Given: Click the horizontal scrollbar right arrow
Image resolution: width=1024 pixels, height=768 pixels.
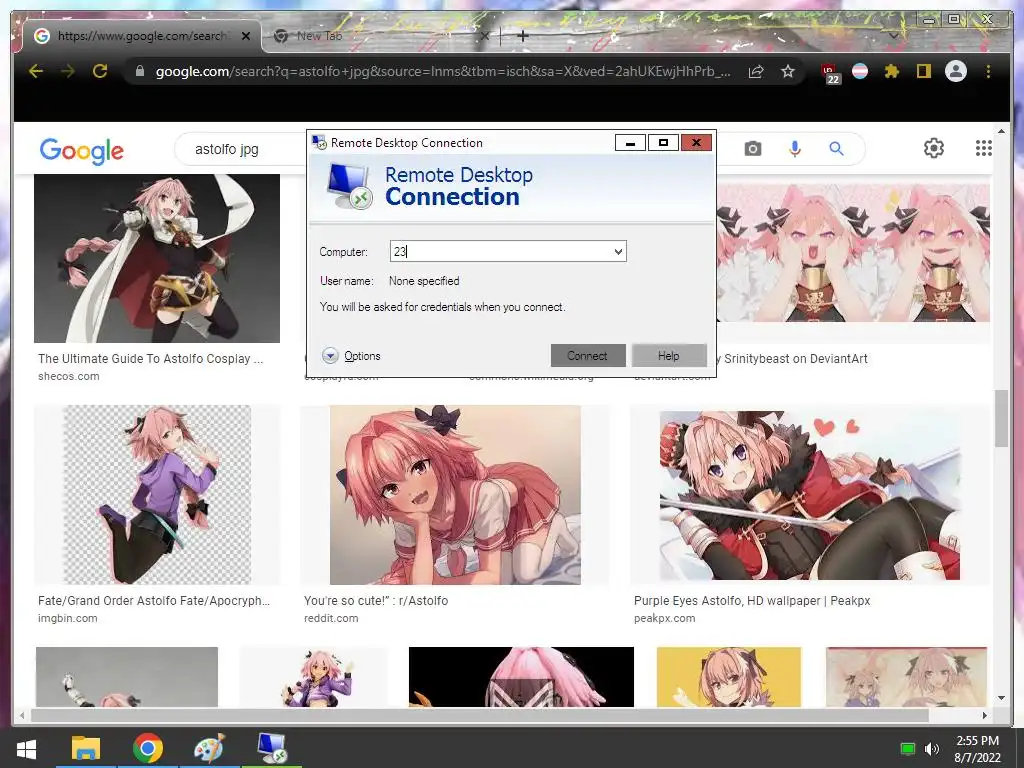Looking at the screenshot, I should [x=985, y=715].
